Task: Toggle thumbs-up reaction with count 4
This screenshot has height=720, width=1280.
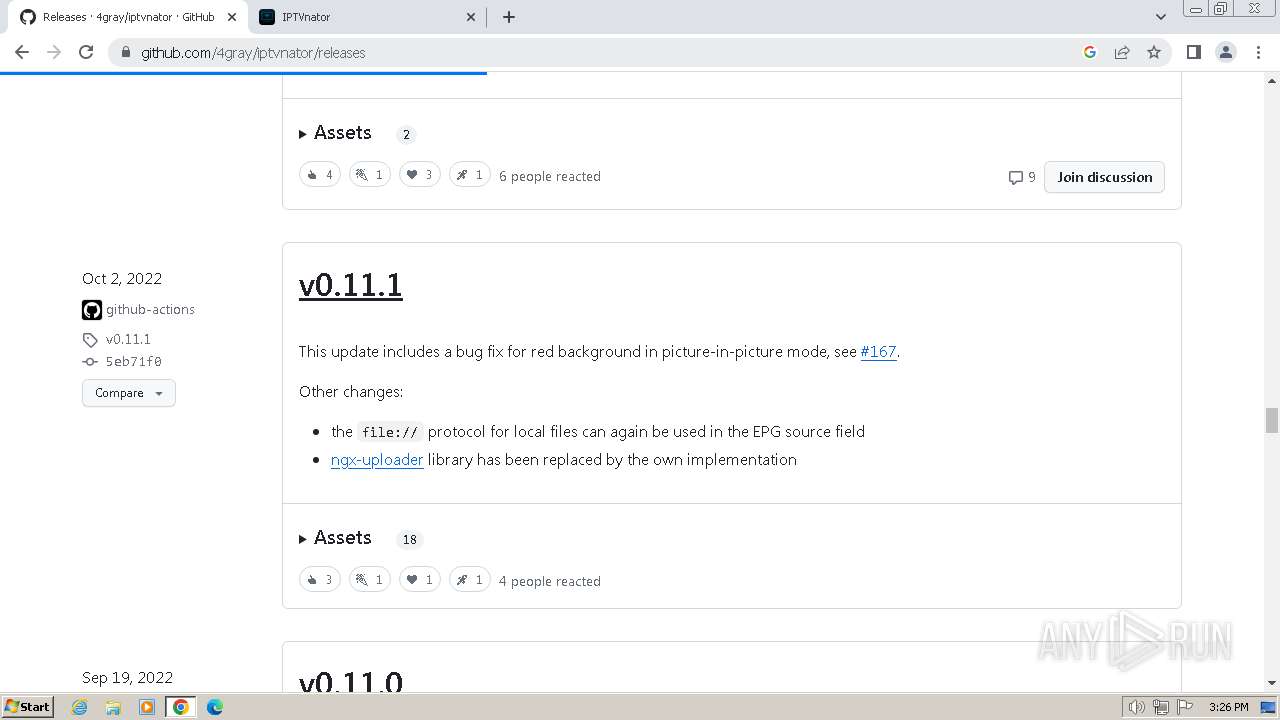Action: (x=320, y=175)
